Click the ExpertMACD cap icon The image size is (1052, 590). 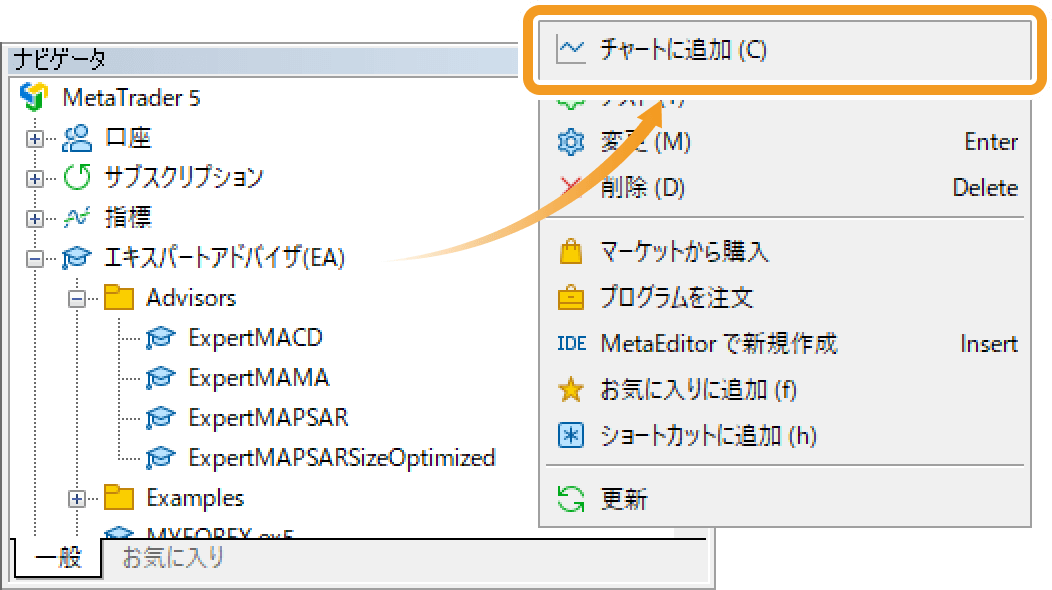[x=160, y=337]
